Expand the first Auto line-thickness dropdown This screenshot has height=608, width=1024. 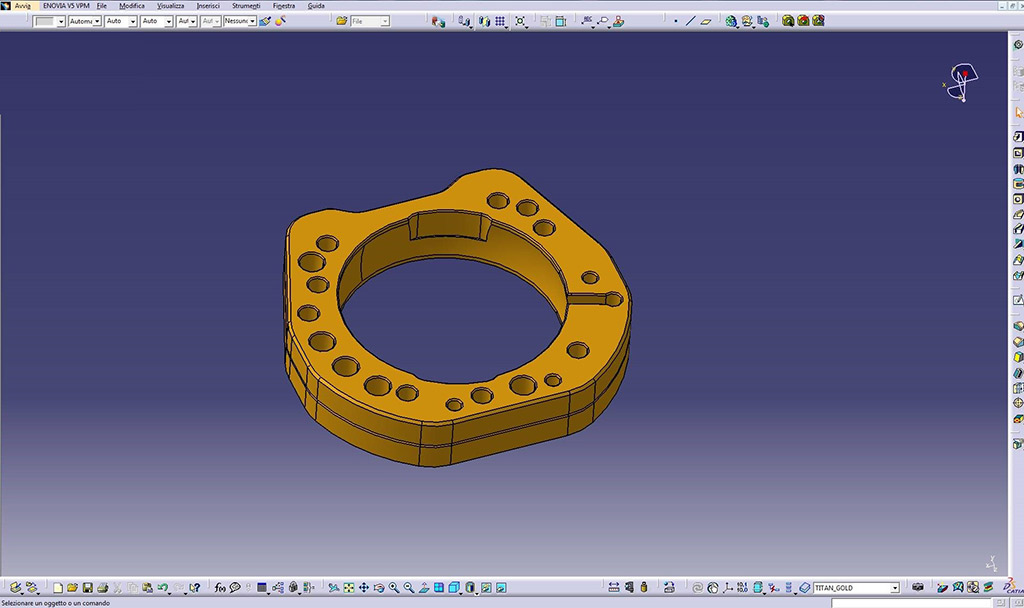pos(133,22)
